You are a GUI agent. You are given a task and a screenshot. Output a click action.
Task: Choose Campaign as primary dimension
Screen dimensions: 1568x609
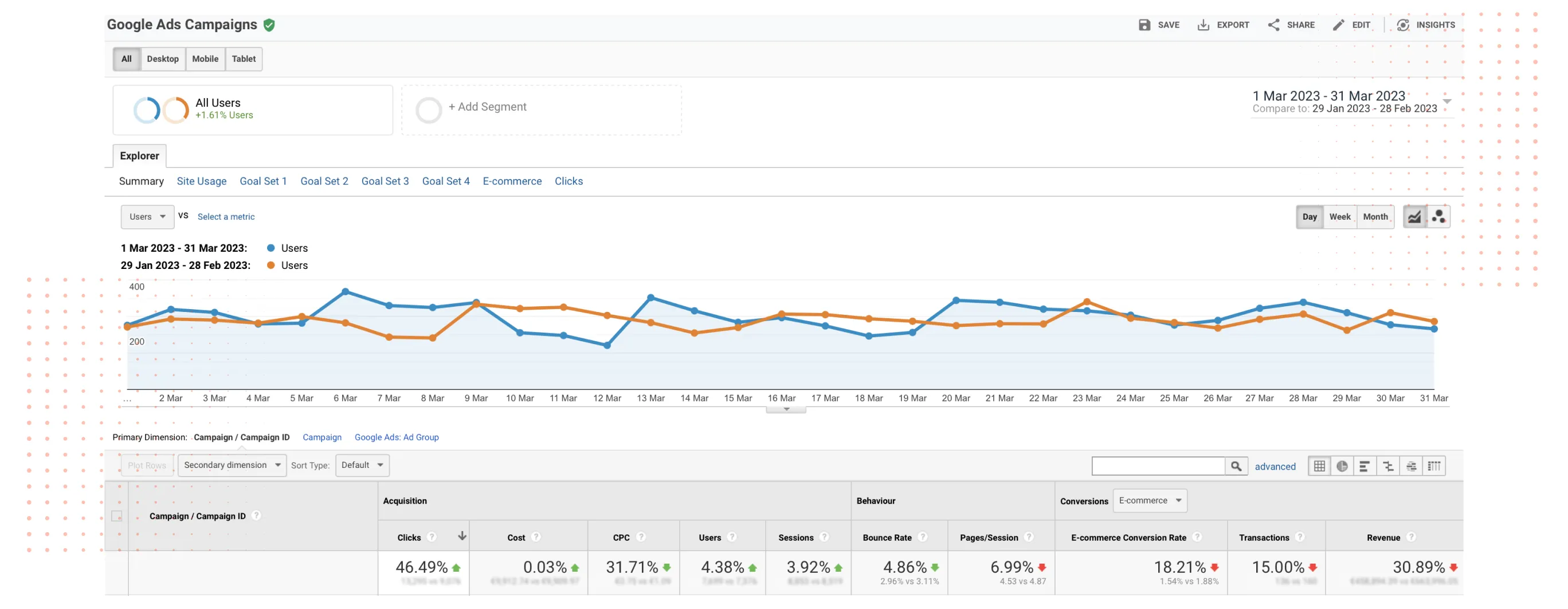[x=322, y=438]
